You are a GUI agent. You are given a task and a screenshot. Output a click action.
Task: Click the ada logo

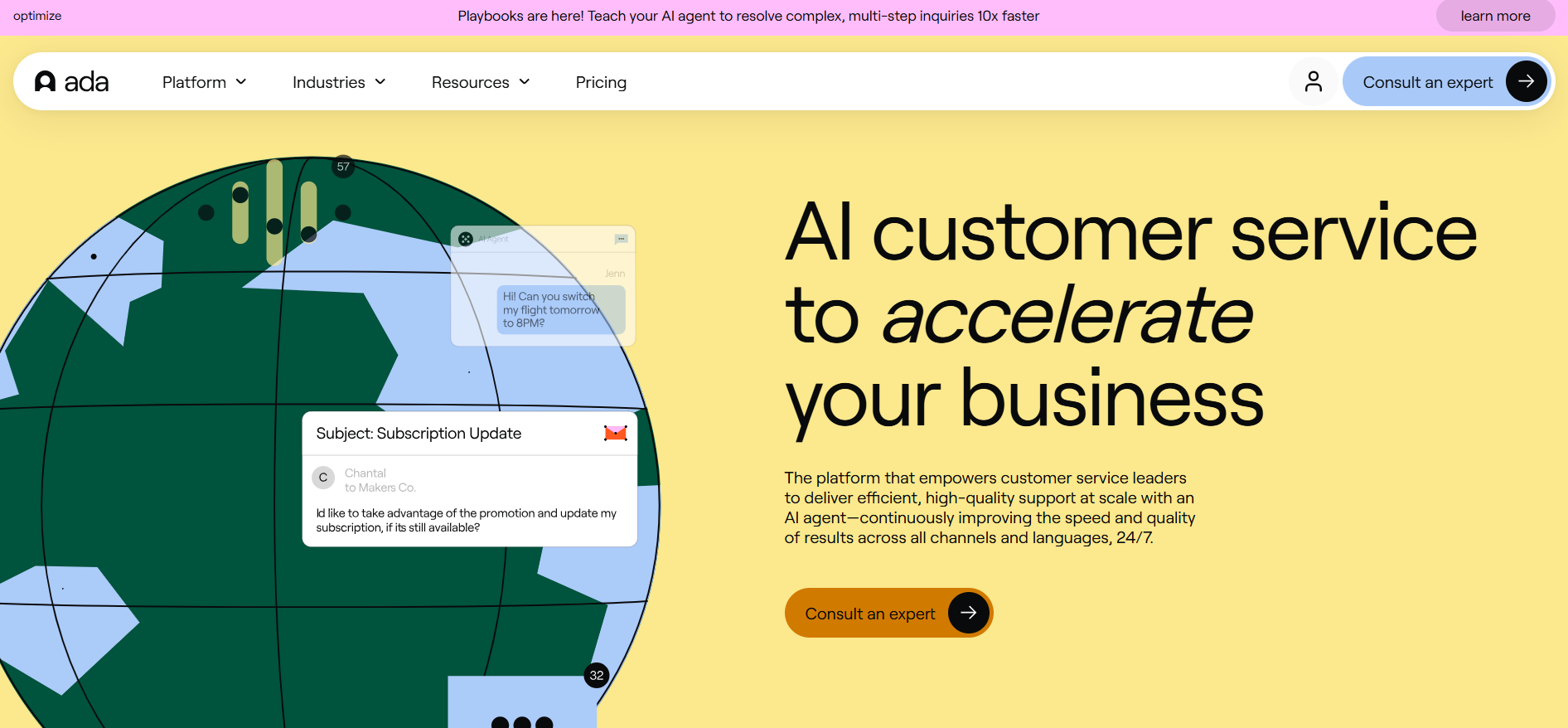click(72, 81)
